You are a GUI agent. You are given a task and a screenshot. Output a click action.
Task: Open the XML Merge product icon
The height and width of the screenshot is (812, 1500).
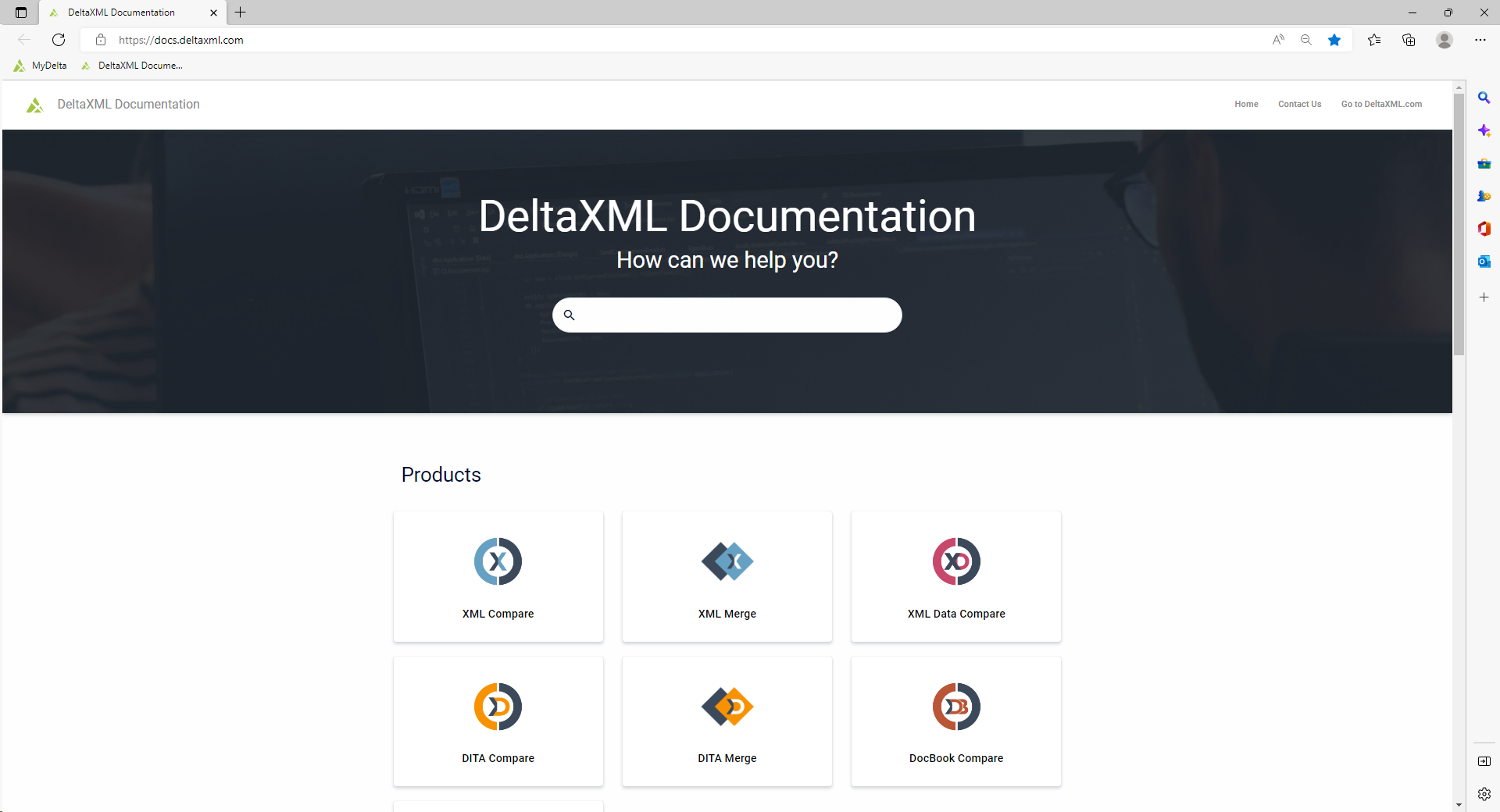[727, 561]
